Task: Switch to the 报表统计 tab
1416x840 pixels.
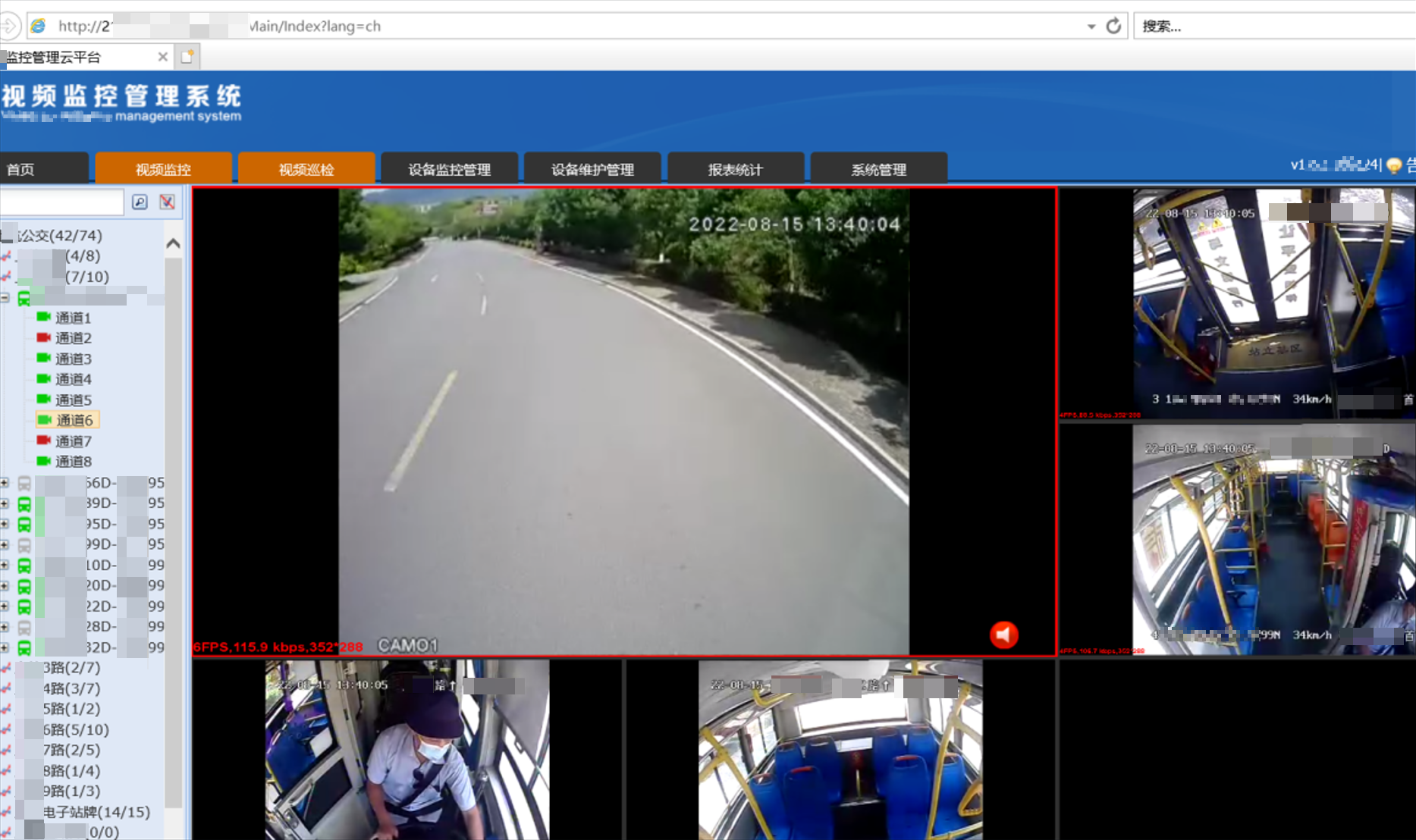Action: coord(735,169)
